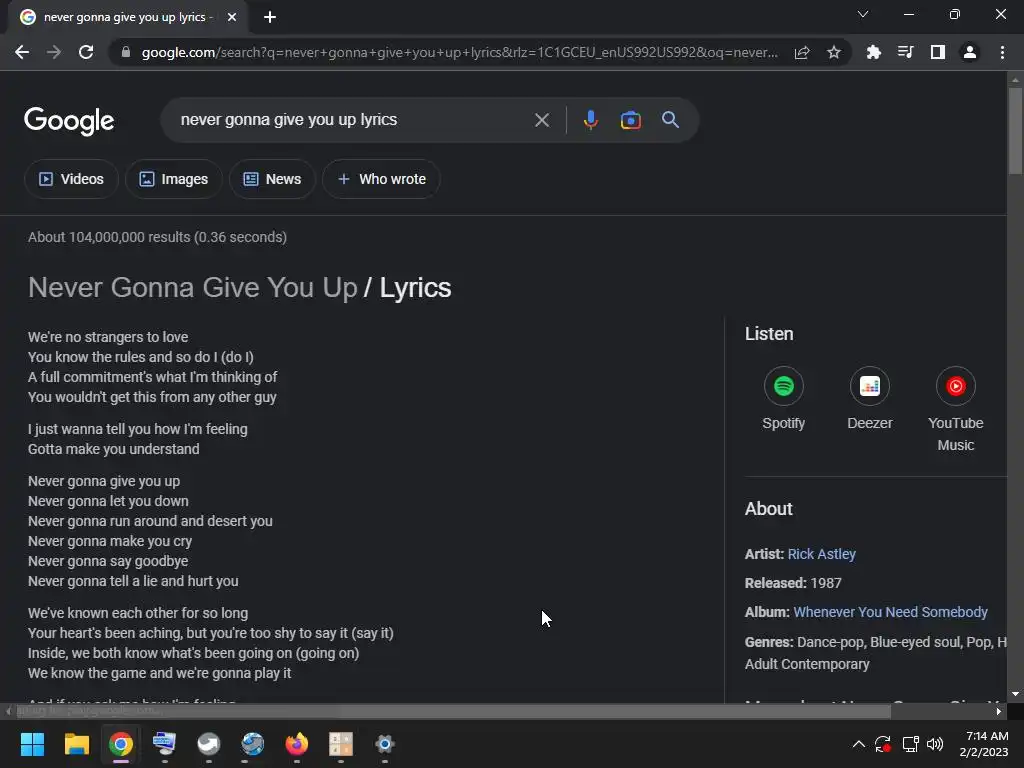
Task: Click the vertical page scrollbar thumb
Action: point(1015,131)
